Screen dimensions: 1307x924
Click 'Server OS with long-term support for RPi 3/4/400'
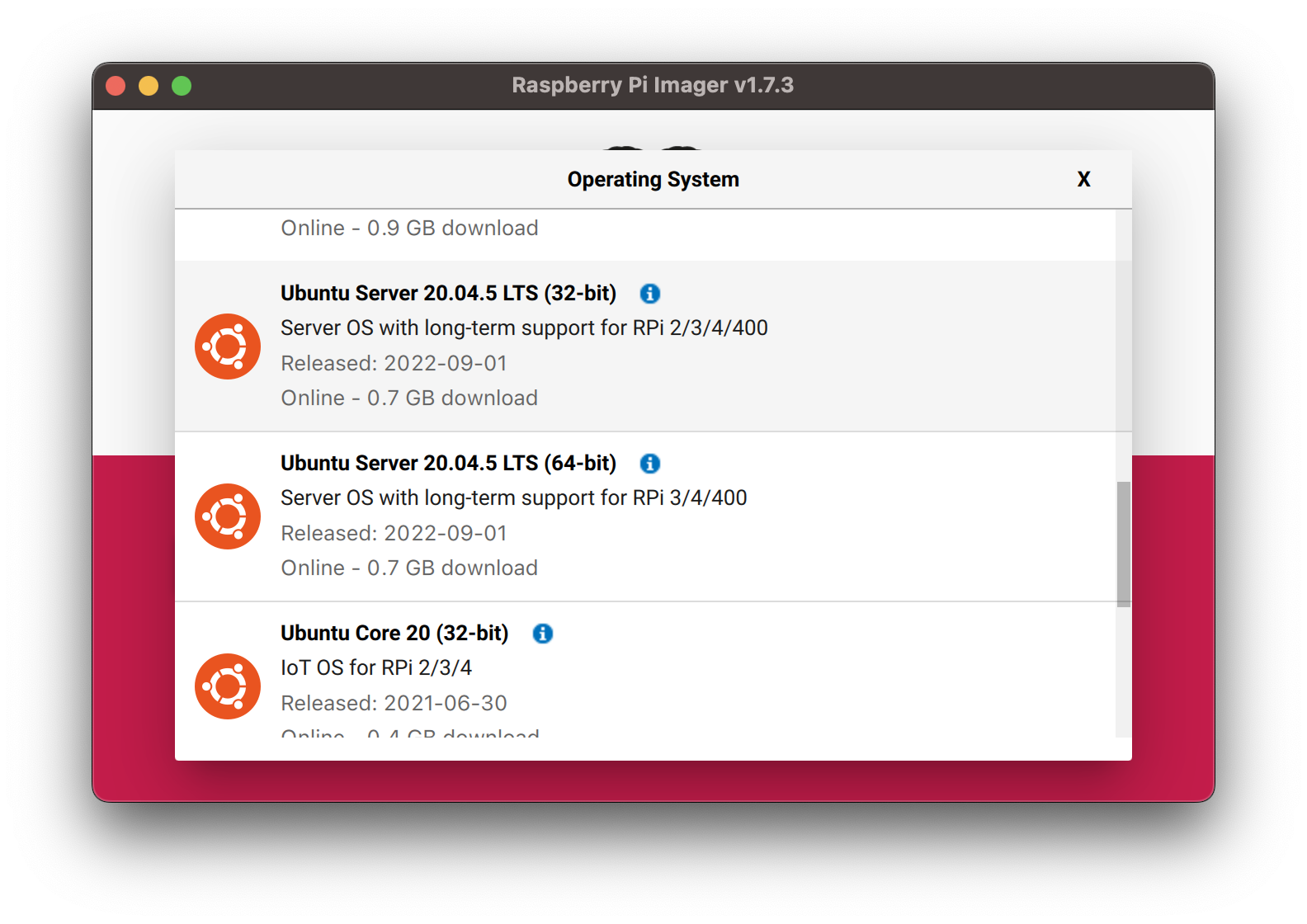click(x=513, y=497)
